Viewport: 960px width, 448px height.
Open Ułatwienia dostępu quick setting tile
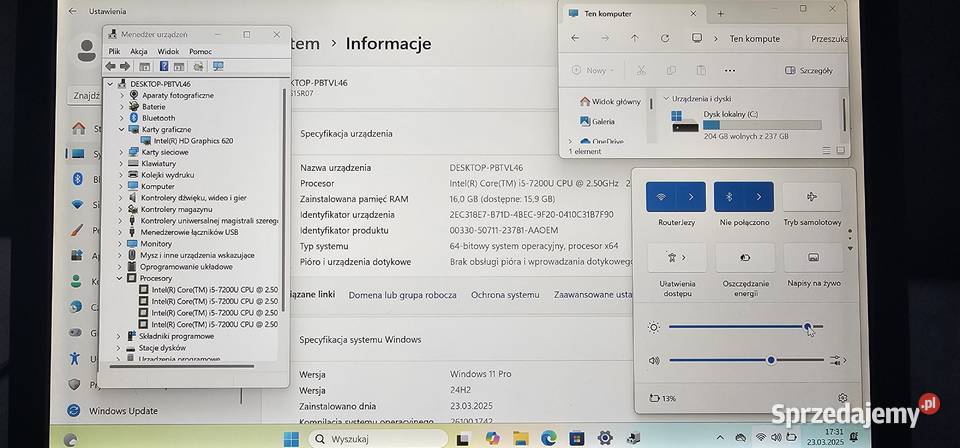(677, 258)
